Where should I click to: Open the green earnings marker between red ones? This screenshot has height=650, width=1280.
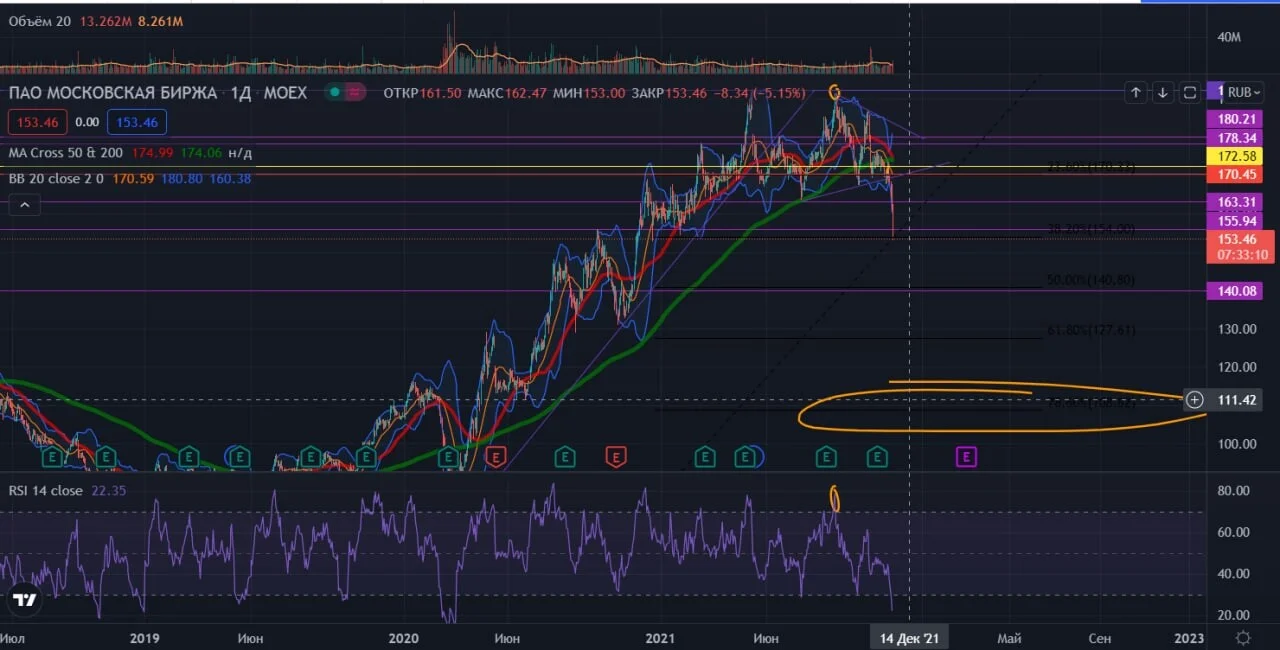coord(565,457)
